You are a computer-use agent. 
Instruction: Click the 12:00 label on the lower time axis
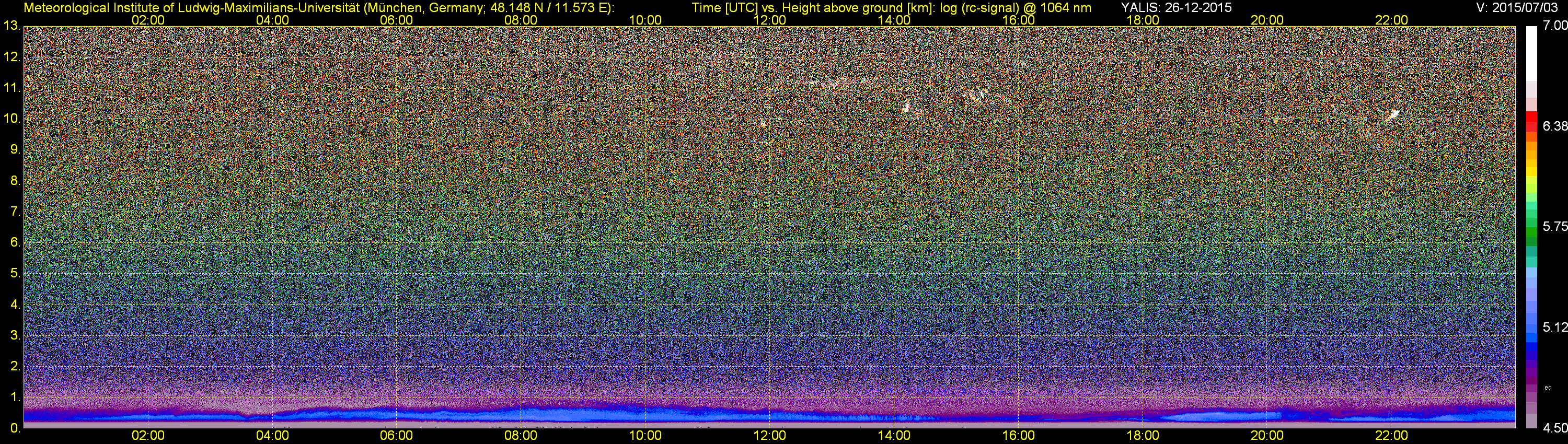(769, 436)
